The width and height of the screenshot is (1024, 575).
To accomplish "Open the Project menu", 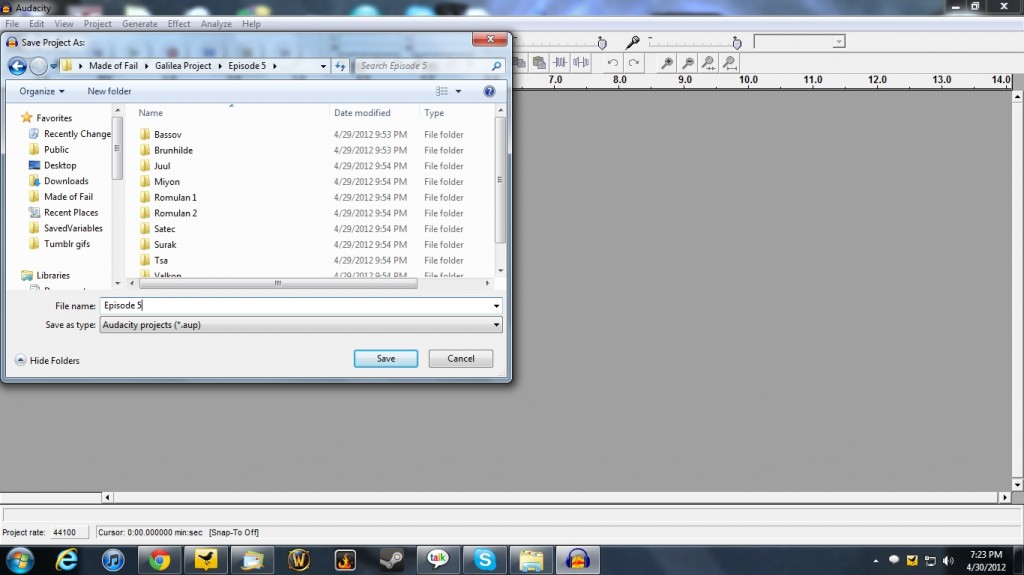I will point(97,24).
